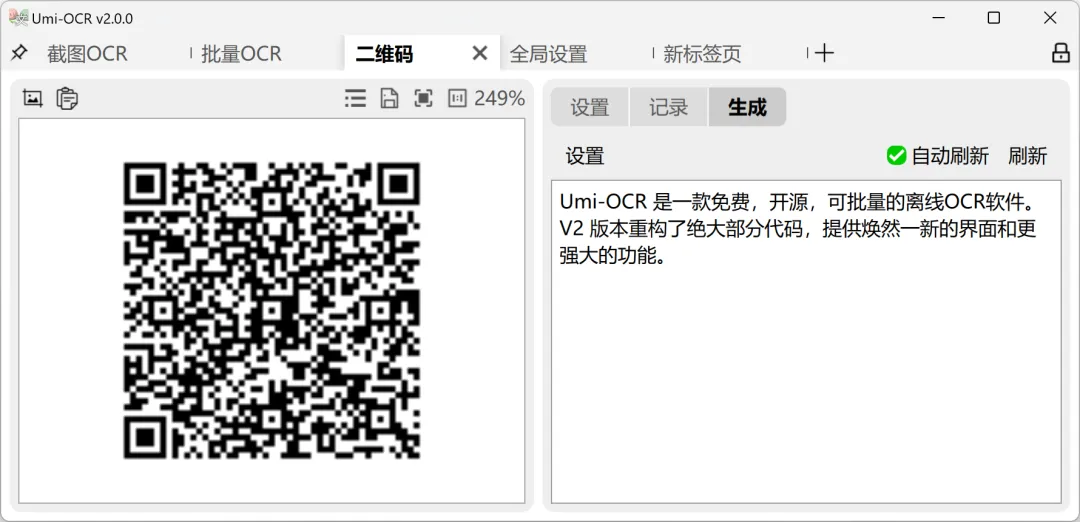
Task: Click the generated QR code image
Action: [271, 311]
